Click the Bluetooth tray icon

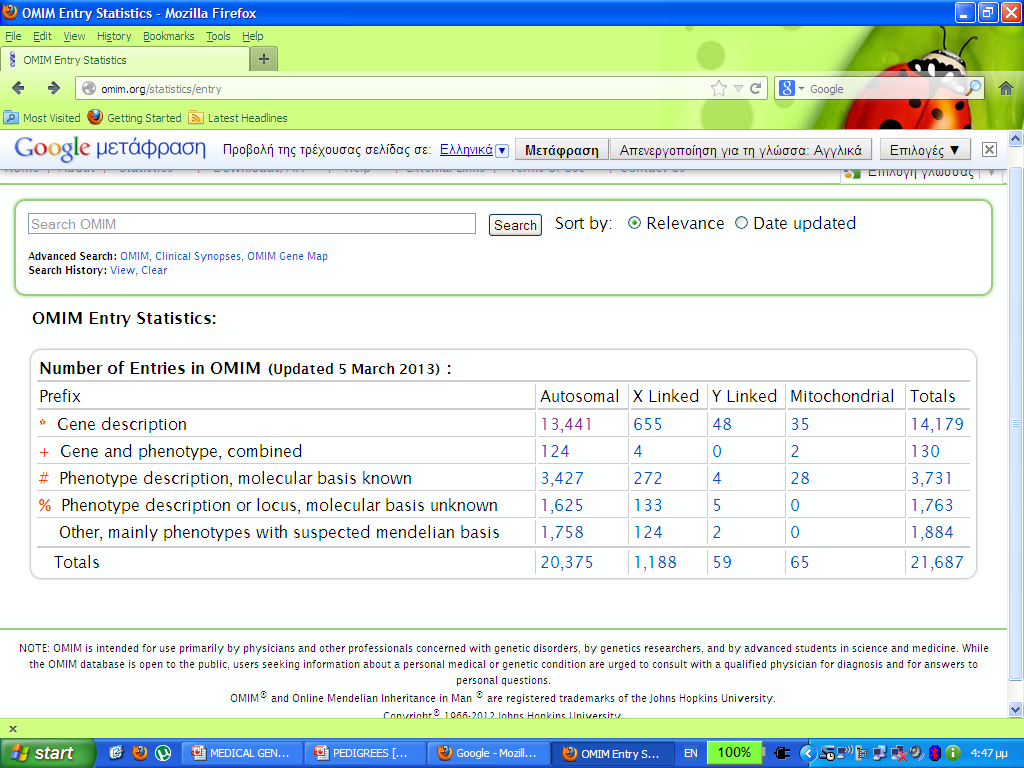pyautogui.click(x=935, y=753)
